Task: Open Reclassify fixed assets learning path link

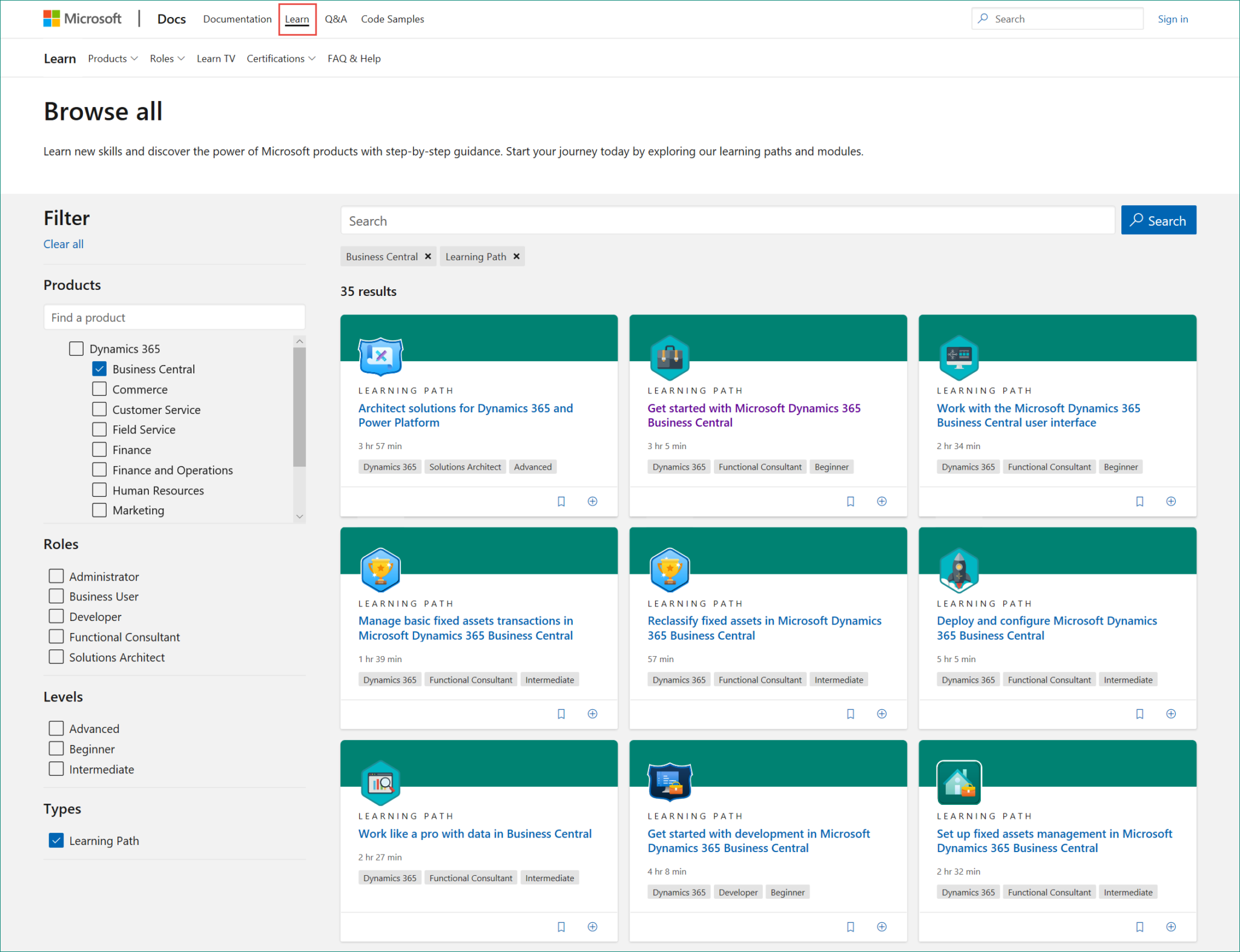Action: click(765, 628)
